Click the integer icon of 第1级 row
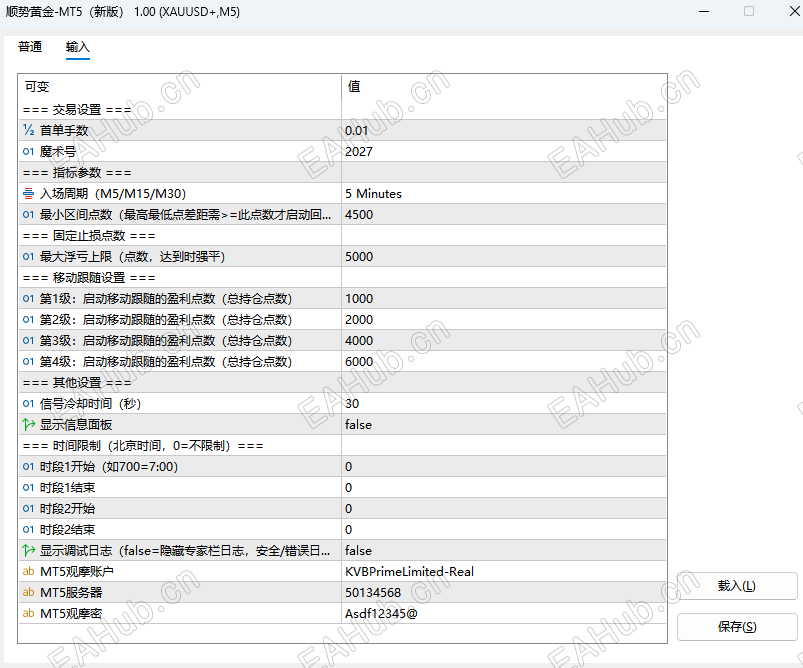 coord(29,299)
